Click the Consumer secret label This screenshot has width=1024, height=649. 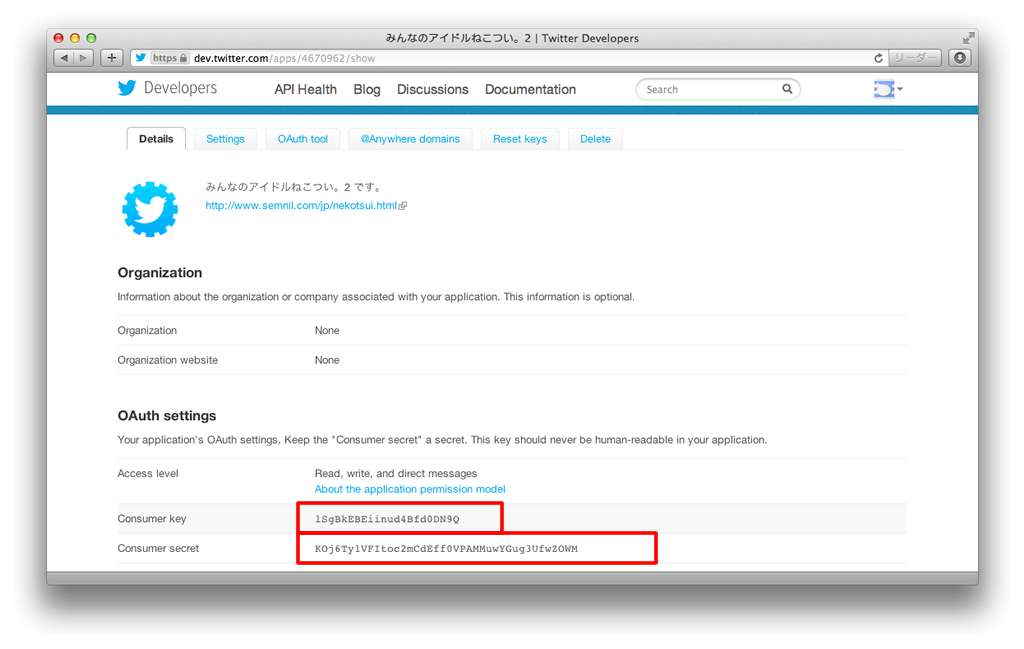tap(158, 548)
